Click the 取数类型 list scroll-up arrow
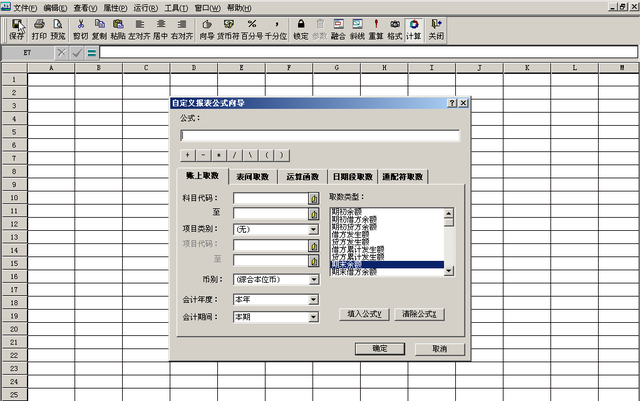 [449, 213]
